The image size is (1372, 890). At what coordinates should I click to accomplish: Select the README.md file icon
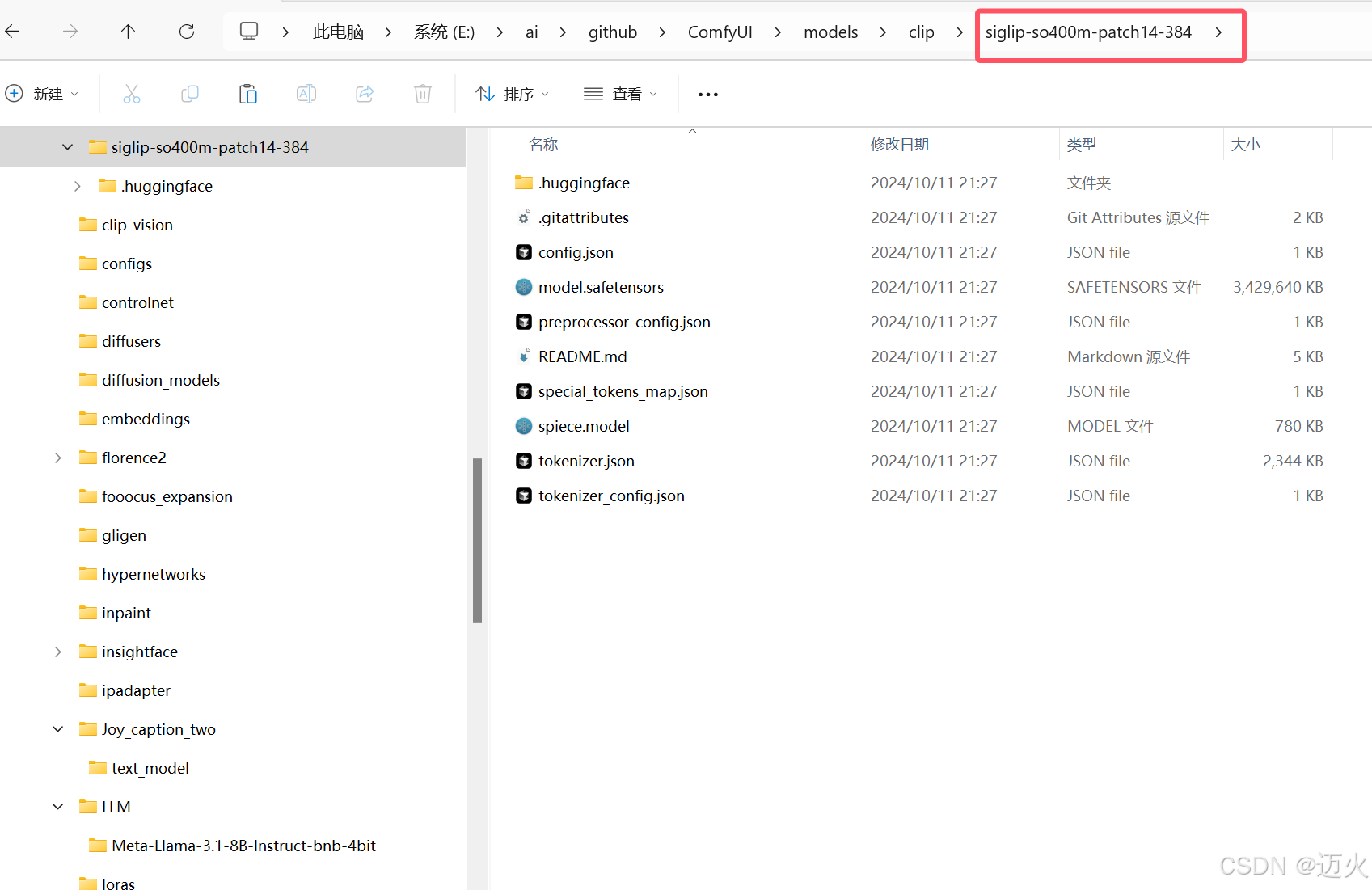[524, 356]
